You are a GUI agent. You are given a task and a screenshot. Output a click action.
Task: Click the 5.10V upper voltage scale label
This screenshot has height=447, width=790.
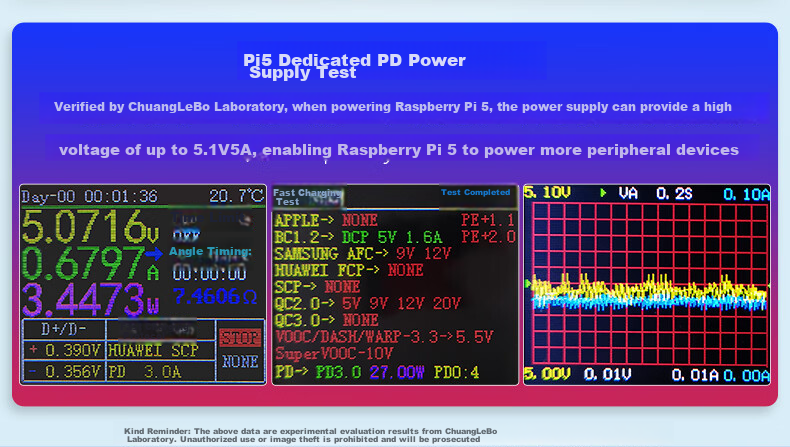(x=547, y=193)
